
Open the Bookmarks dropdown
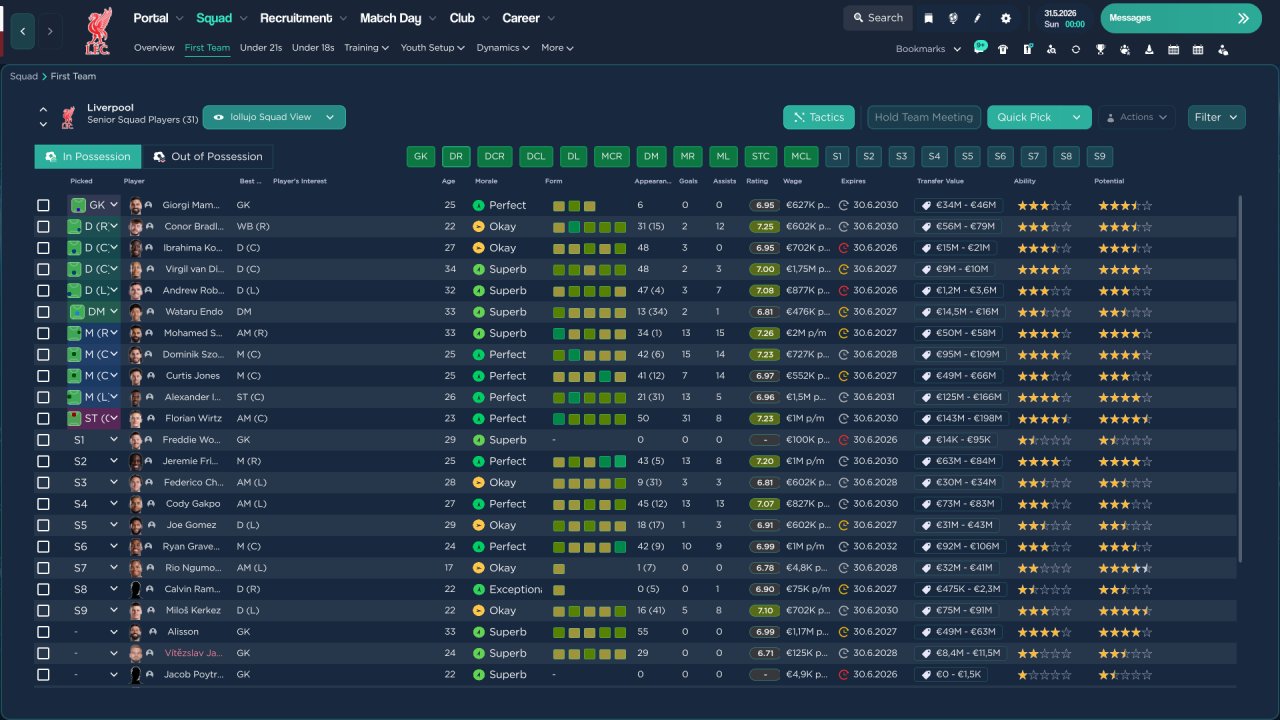[928, 49]
